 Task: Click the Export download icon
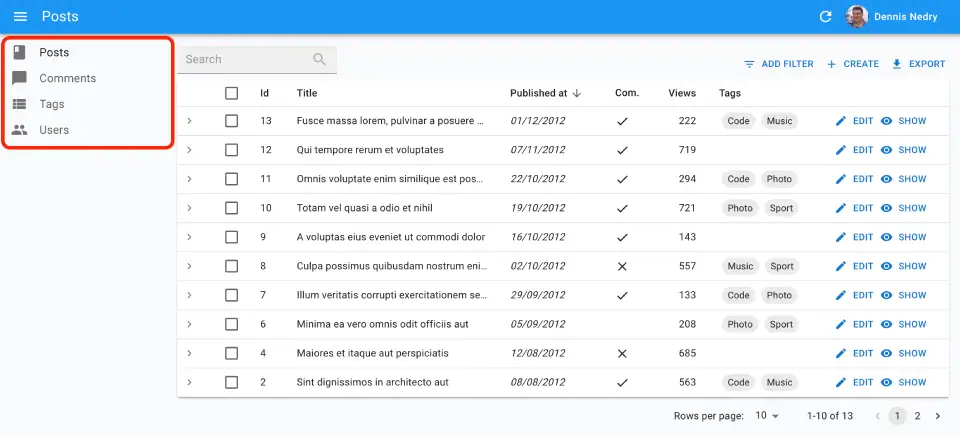(897, 64)
